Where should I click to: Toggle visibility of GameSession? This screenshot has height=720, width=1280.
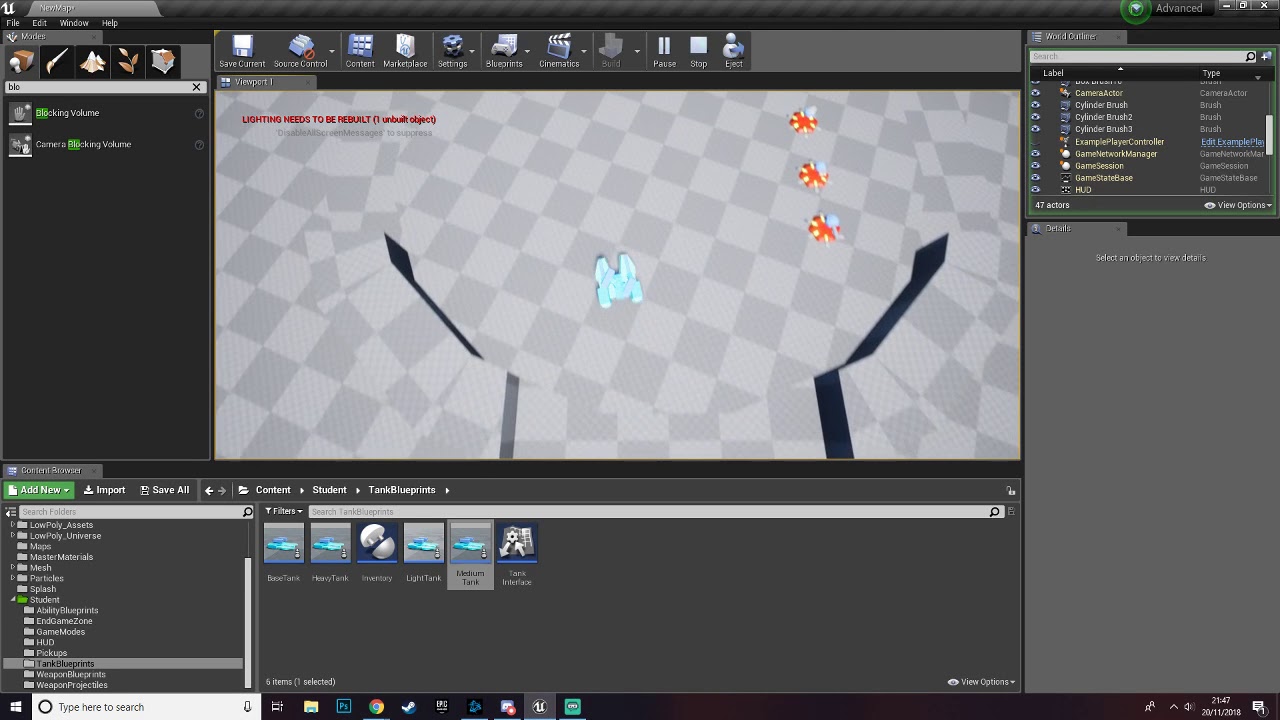(1035, 166)
